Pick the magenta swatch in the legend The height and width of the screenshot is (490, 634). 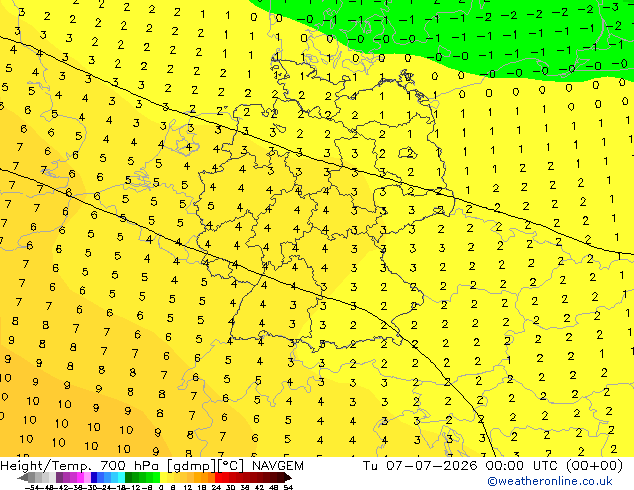coord(80,478)
